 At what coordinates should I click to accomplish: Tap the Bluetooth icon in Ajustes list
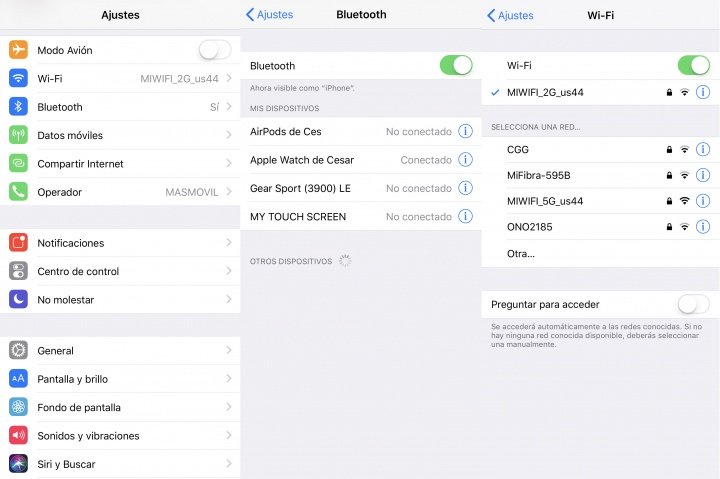pyautogui.click(x=18, y=107)
